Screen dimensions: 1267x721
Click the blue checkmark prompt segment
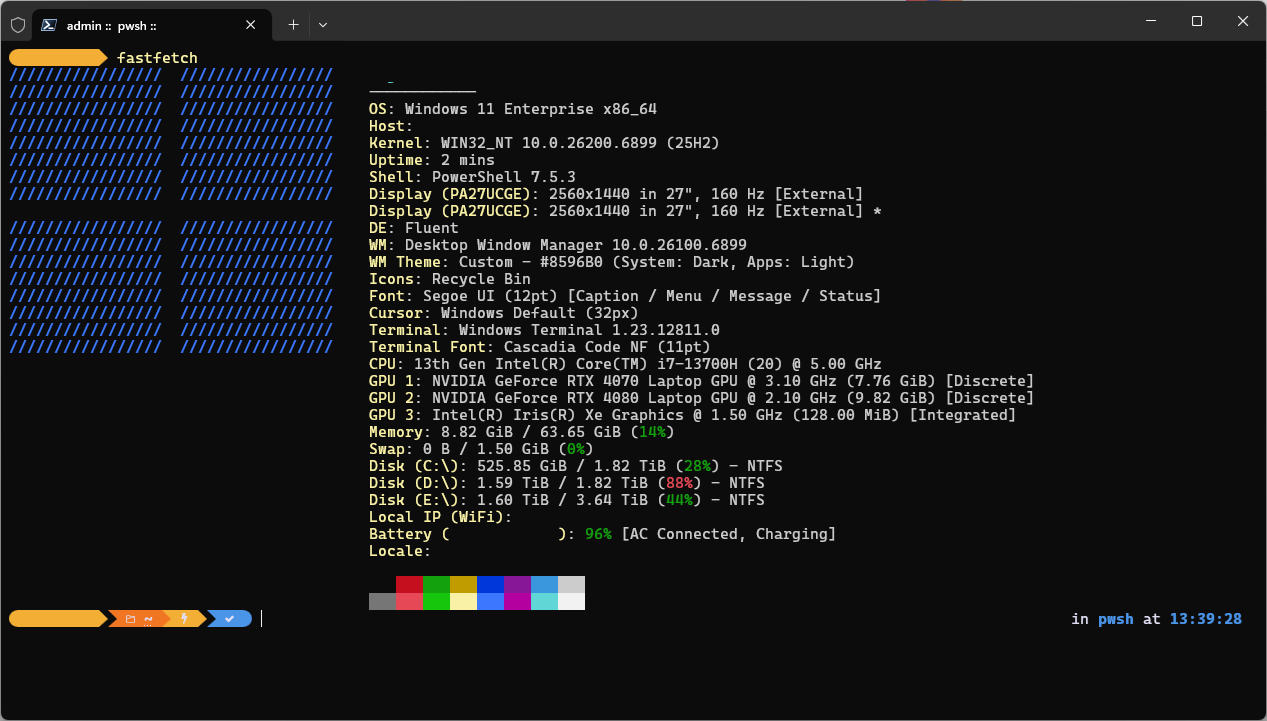pos(230,619)
